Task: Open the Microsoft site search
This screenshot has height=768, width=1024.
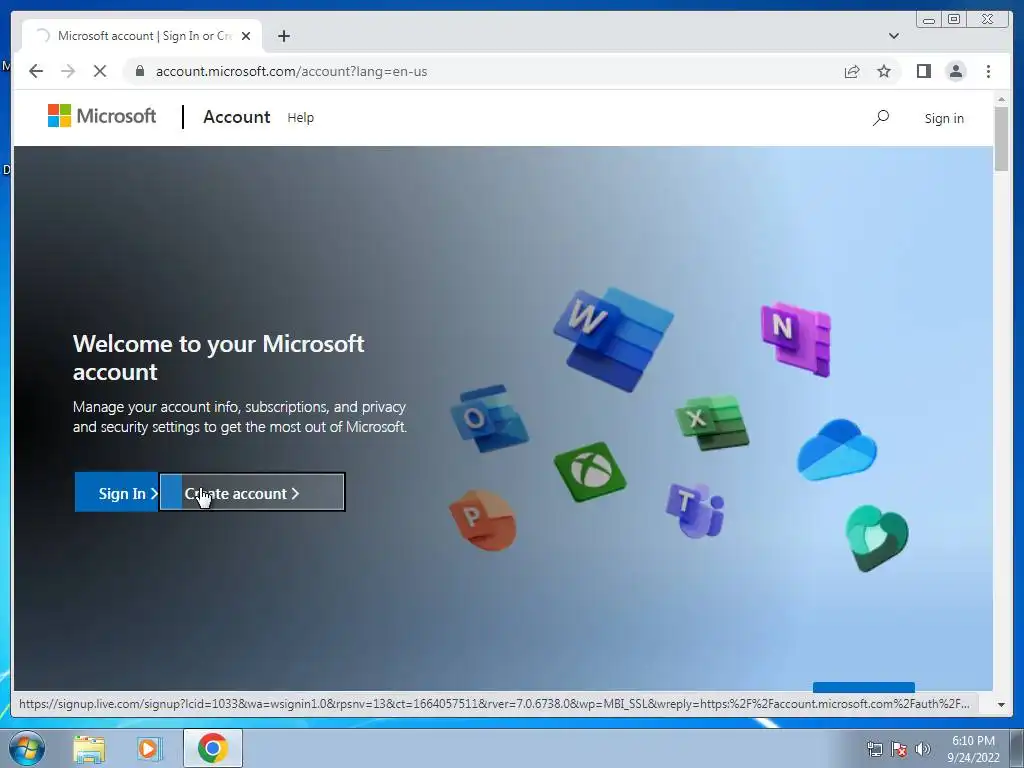Action: pos(881,118)
